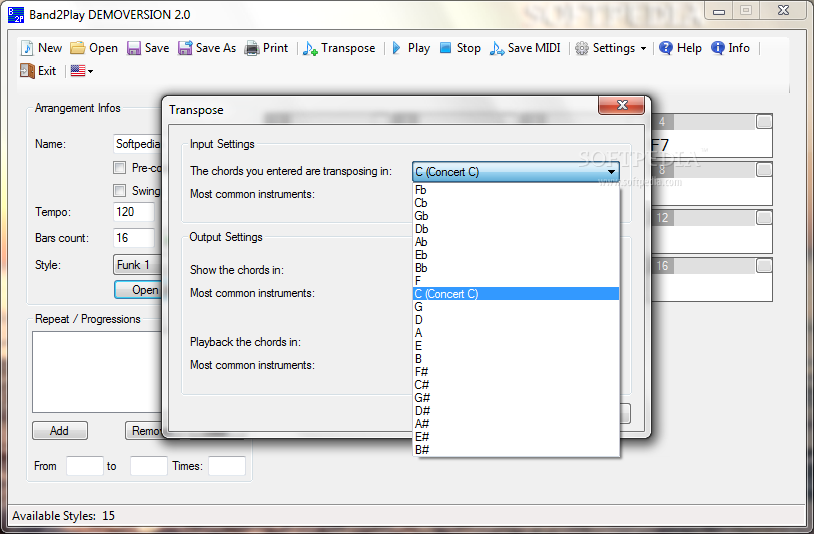Viewport: 814px width, 534px height.
Task: Select Fb from the key list
Action: pos(516,190)
